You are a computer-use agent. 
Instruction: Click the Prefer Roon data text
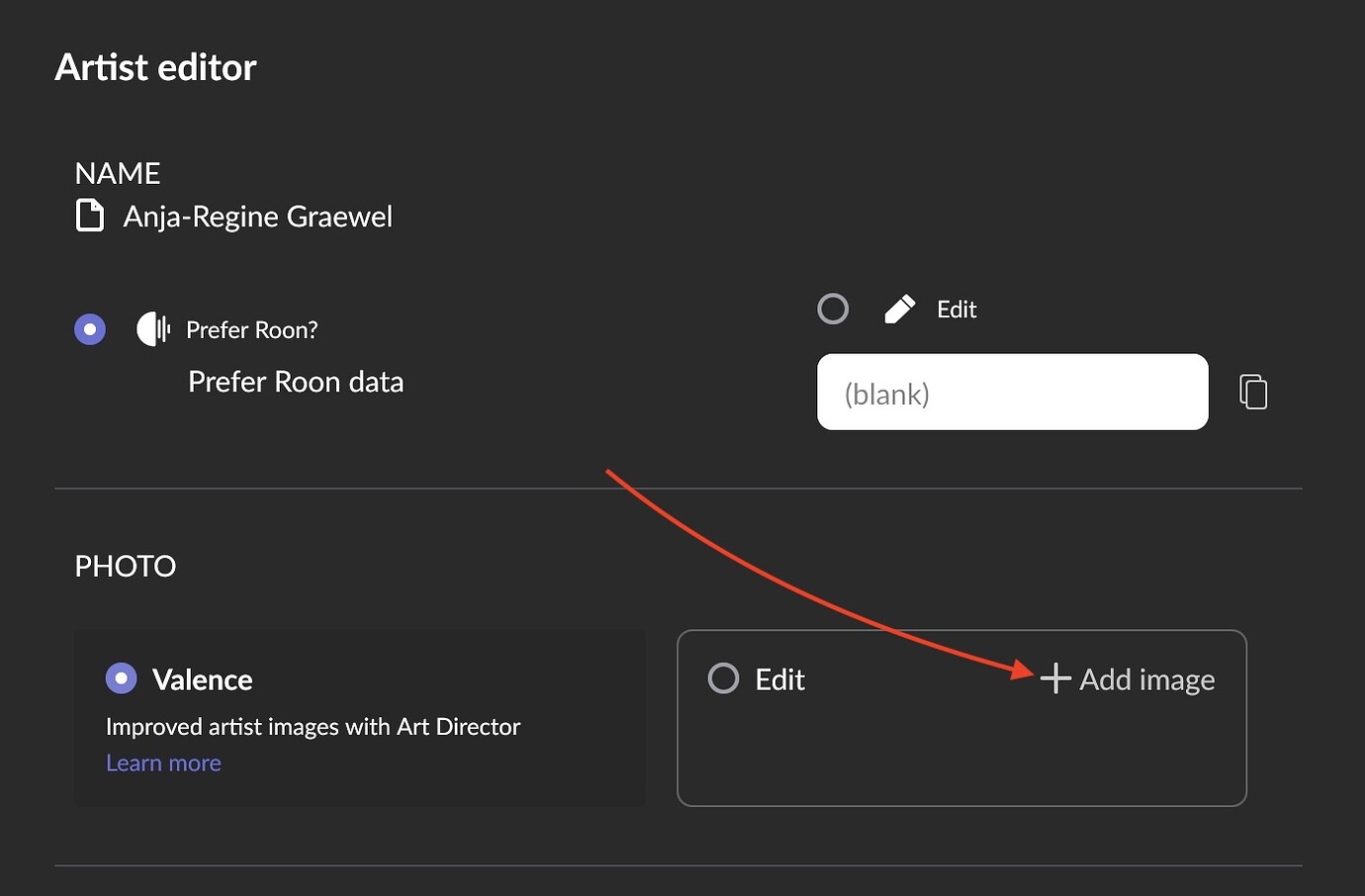click(x=296, y=382)
